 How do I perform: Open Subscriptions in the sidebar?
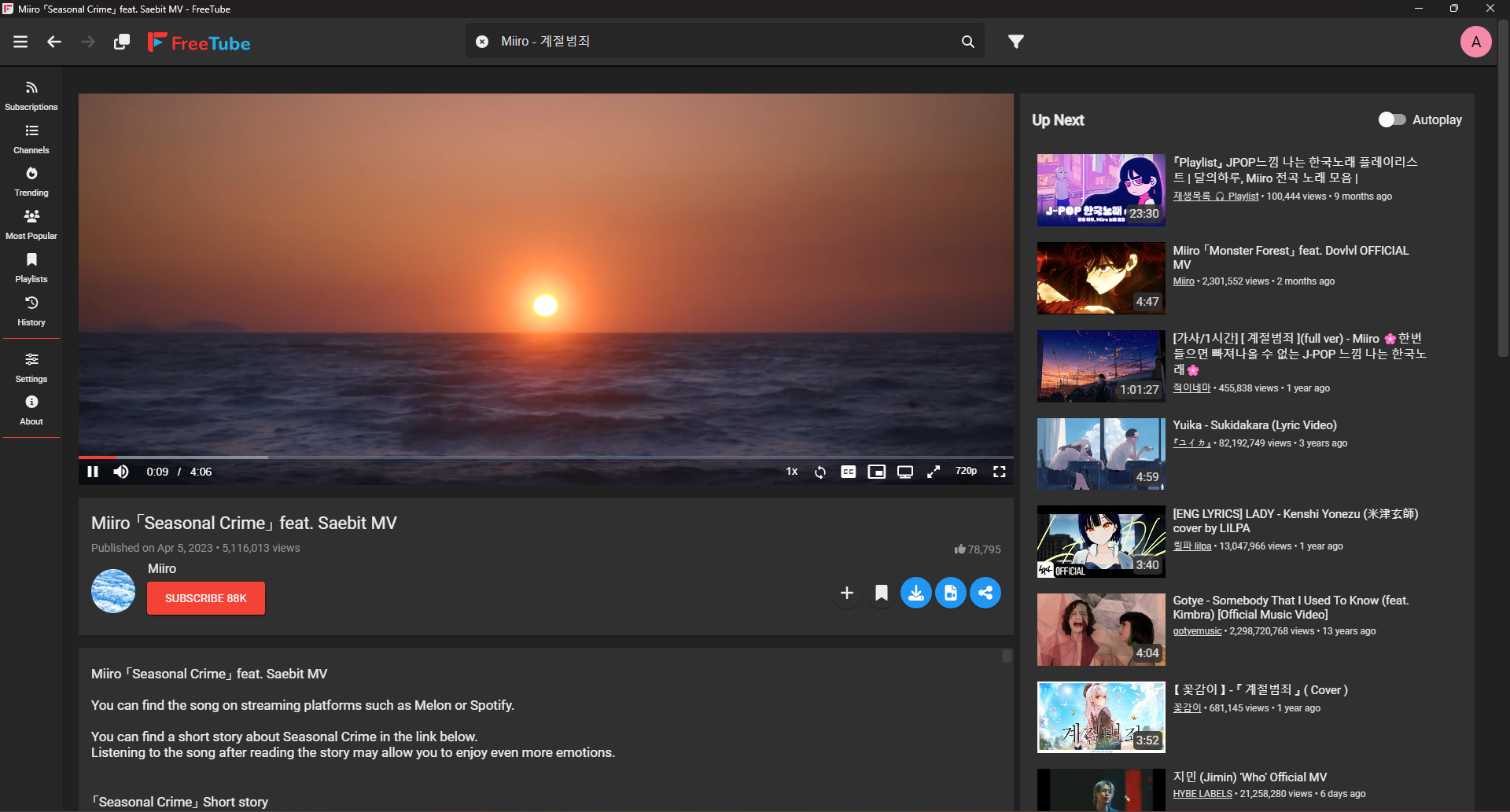(x=31, y=96)
